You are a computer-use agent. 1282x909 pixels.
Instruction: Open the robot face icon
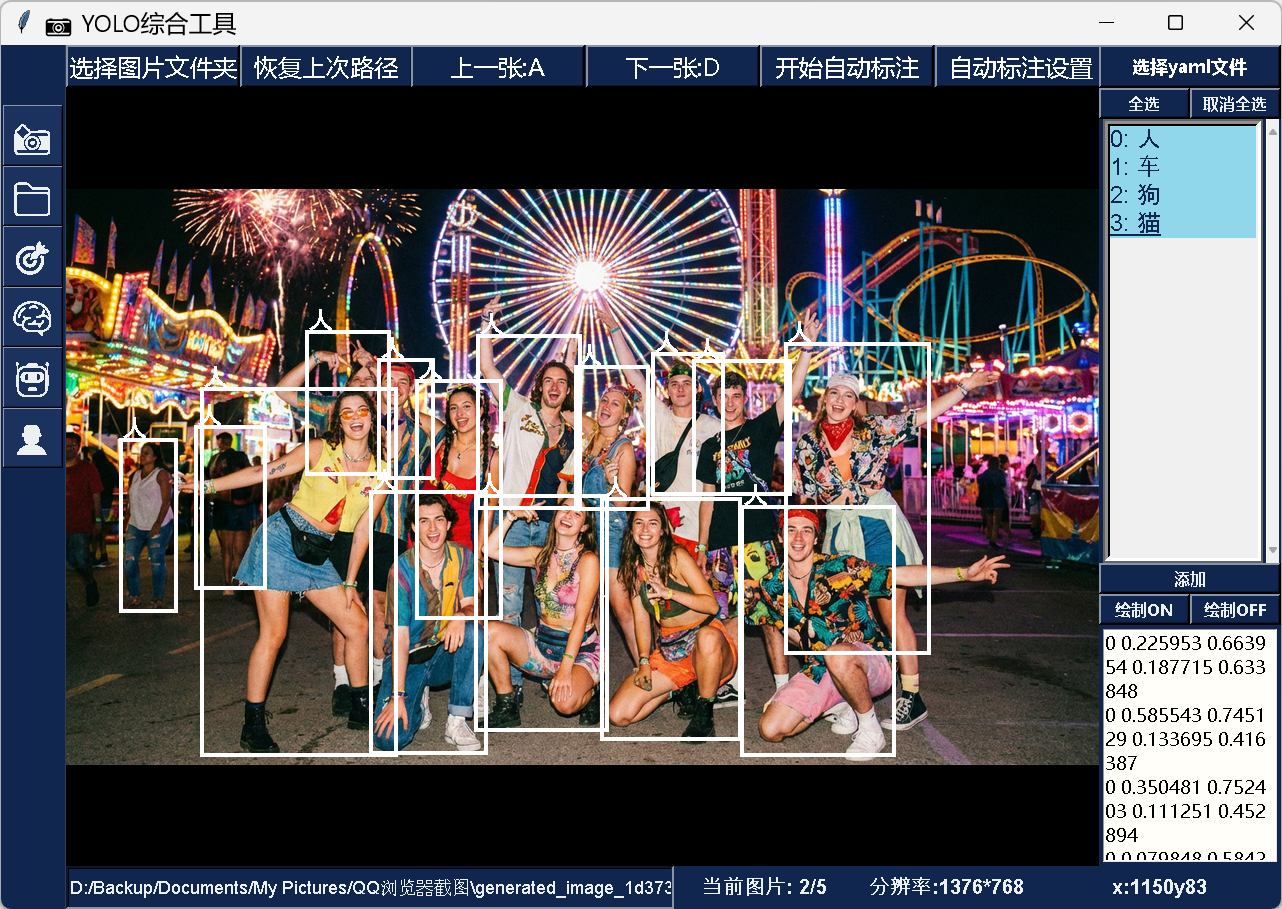33,378
